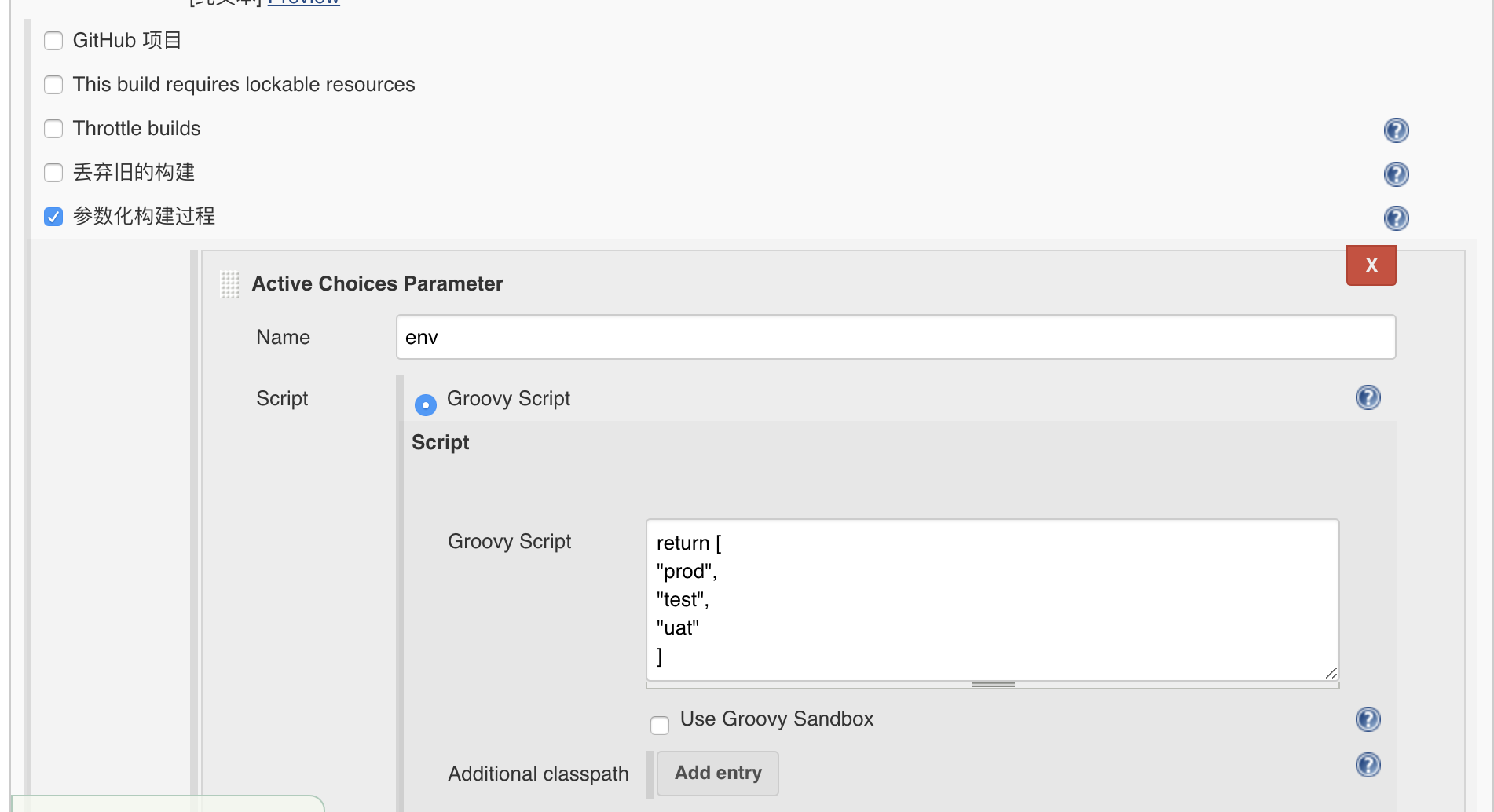Check the 丢弃旧的构建 option
Viewport: 1494px width, 812px height.
(53, 173)
